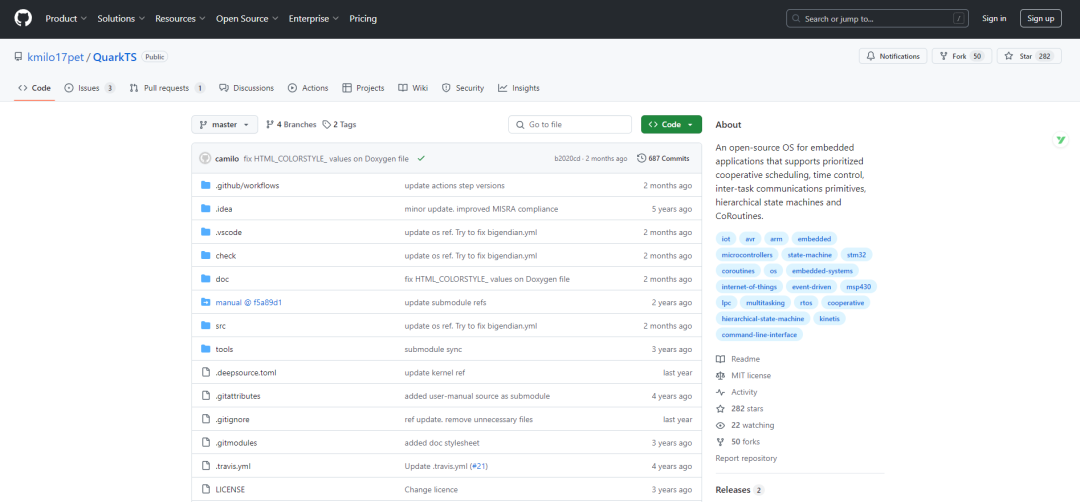Screen dimensions: 1080x502
Task: Expand the Solutions dropdown
Action: click(121, 19)
